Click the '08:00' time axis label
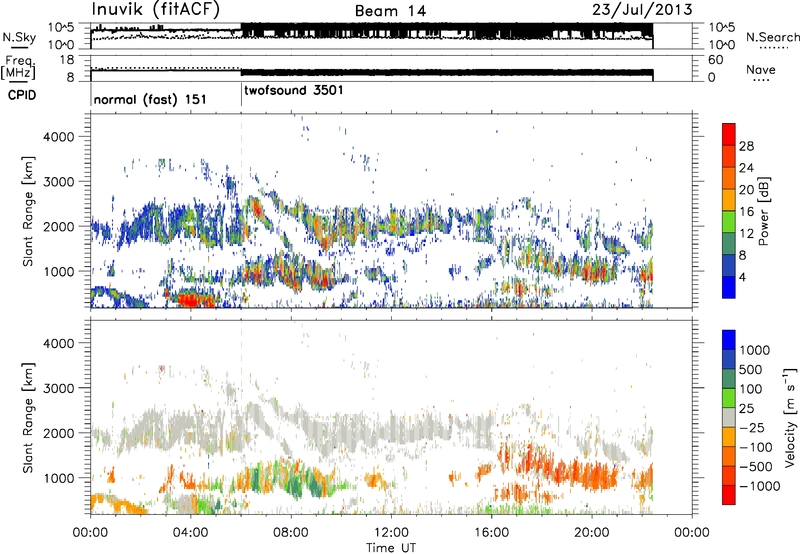This screenshot has width=800, height=554. (x=290, y=533)
